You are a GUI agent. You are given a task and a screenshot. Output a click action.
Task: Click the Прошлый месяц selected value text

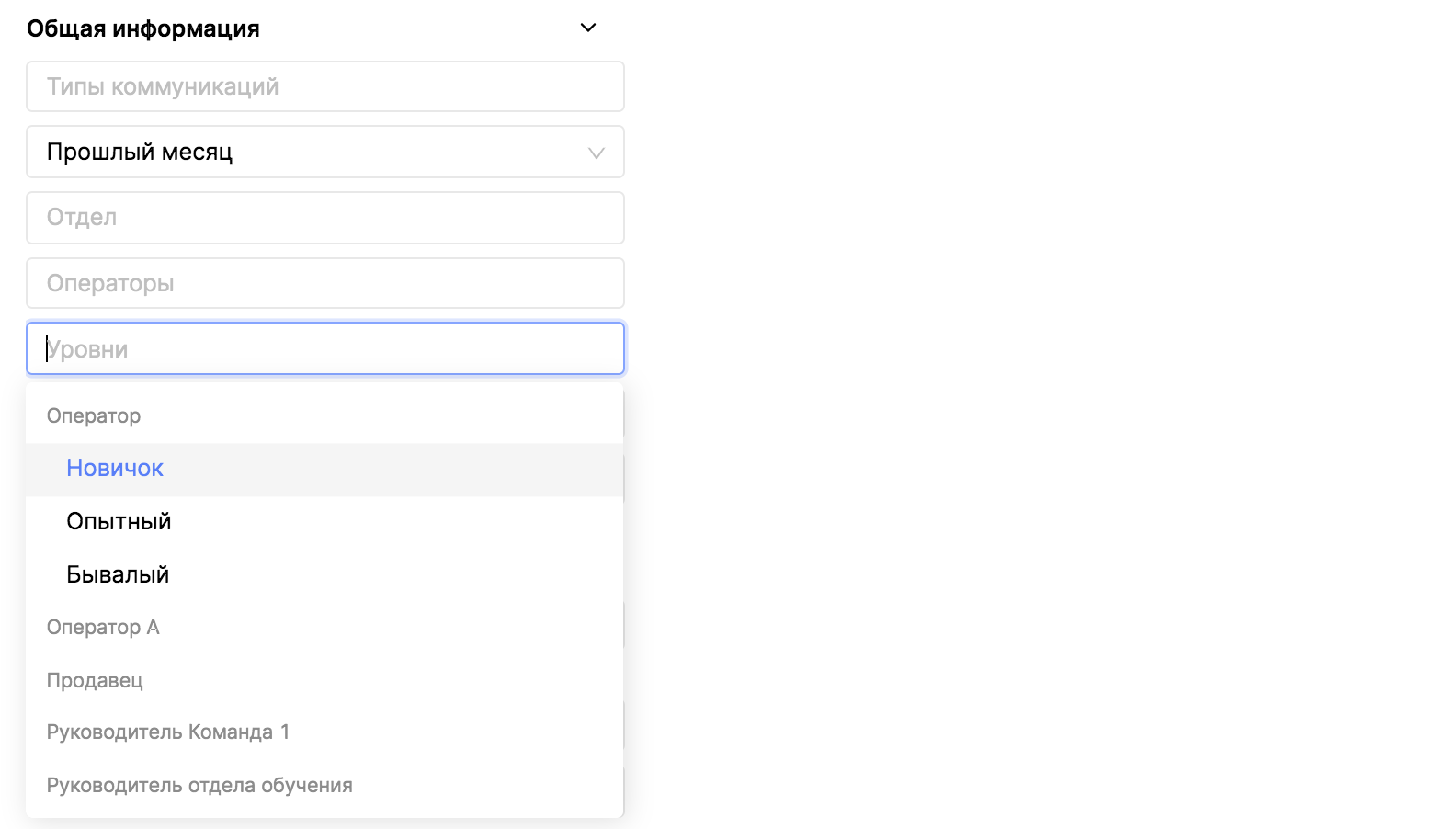pyautogui.click(x=140, y=152)
